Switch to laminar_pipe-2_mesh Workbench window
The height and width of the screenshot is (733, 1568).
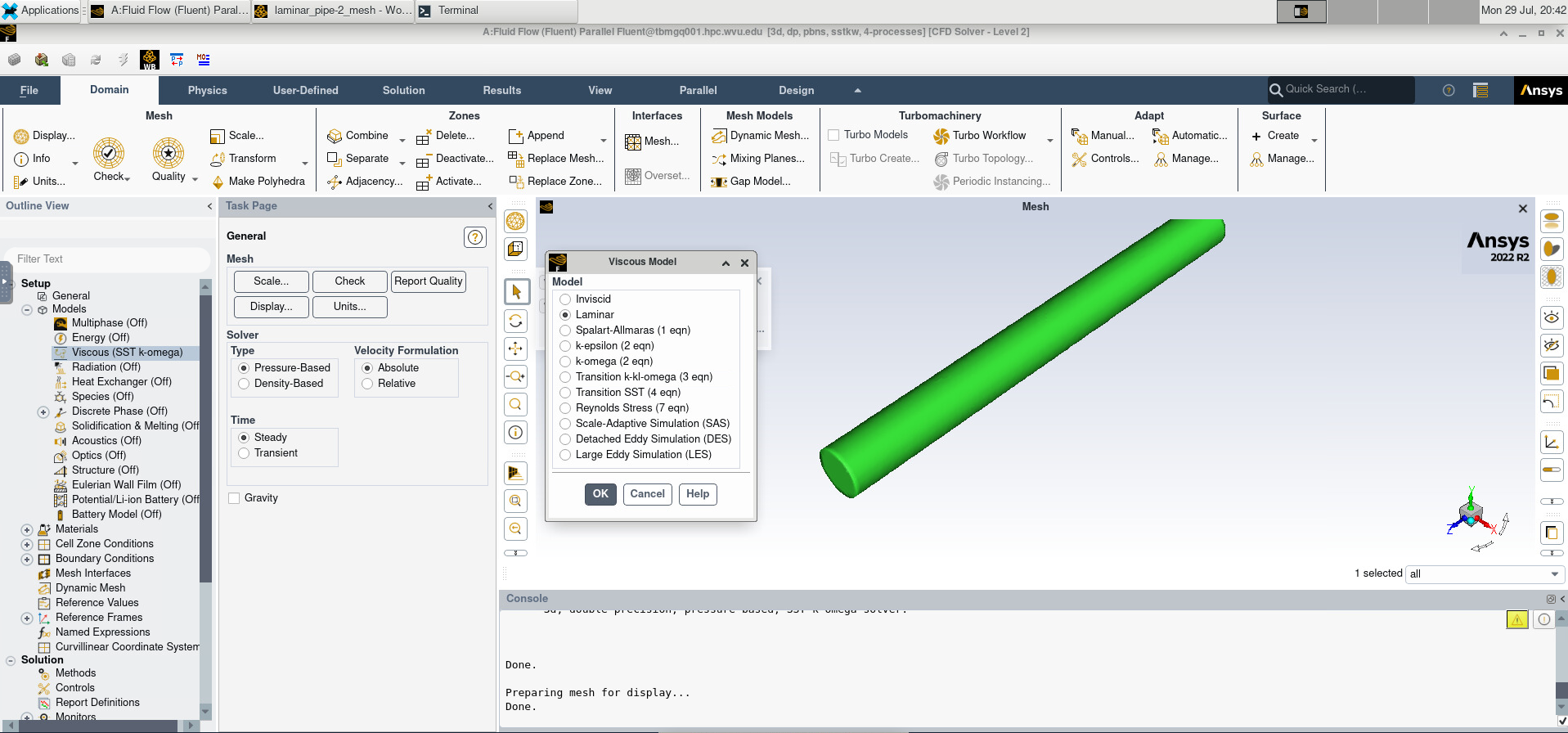pos(334,11)
